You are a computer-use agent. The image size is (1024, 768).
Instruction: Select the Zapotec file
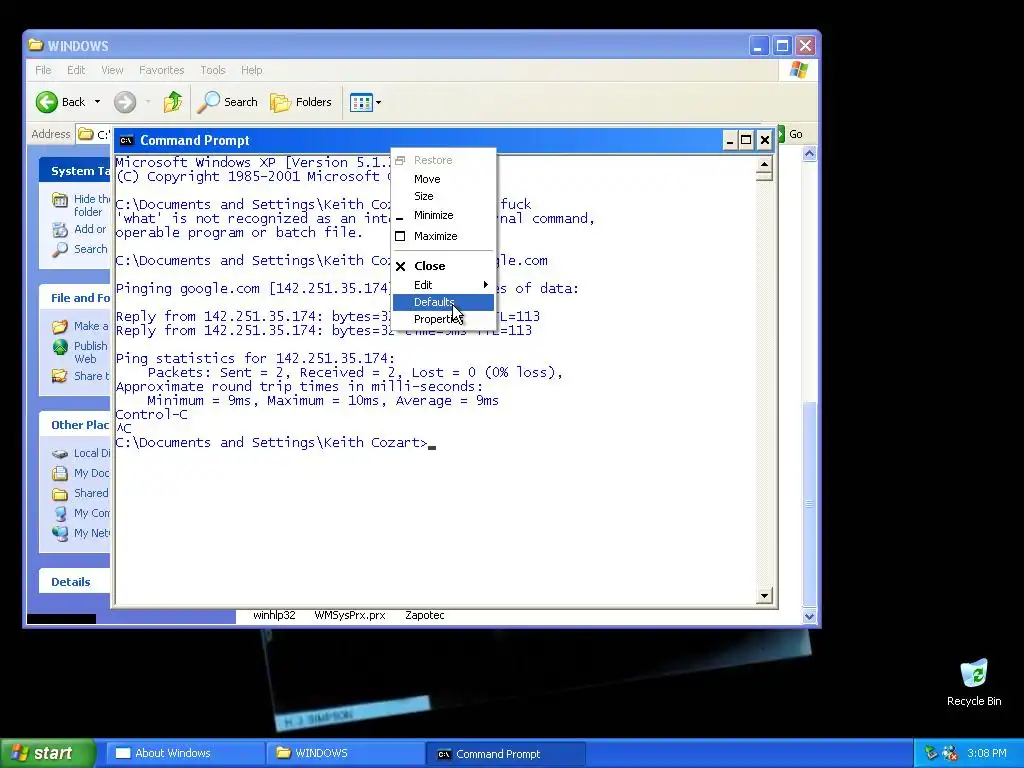coord(424,615)
